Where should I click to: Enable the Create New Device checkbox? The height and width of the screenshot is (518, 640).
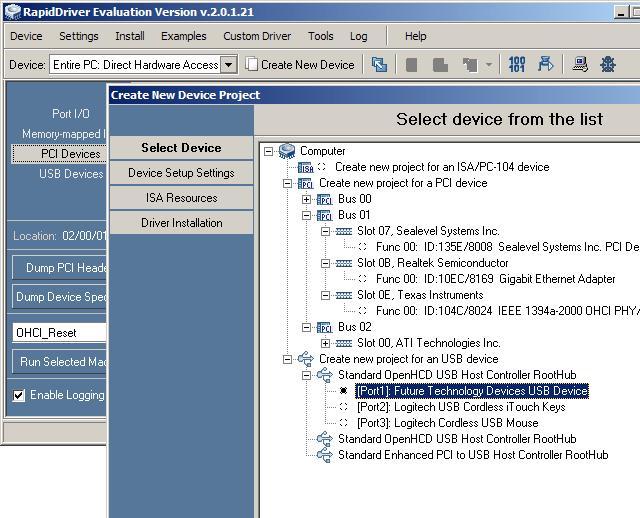(253, 64)
